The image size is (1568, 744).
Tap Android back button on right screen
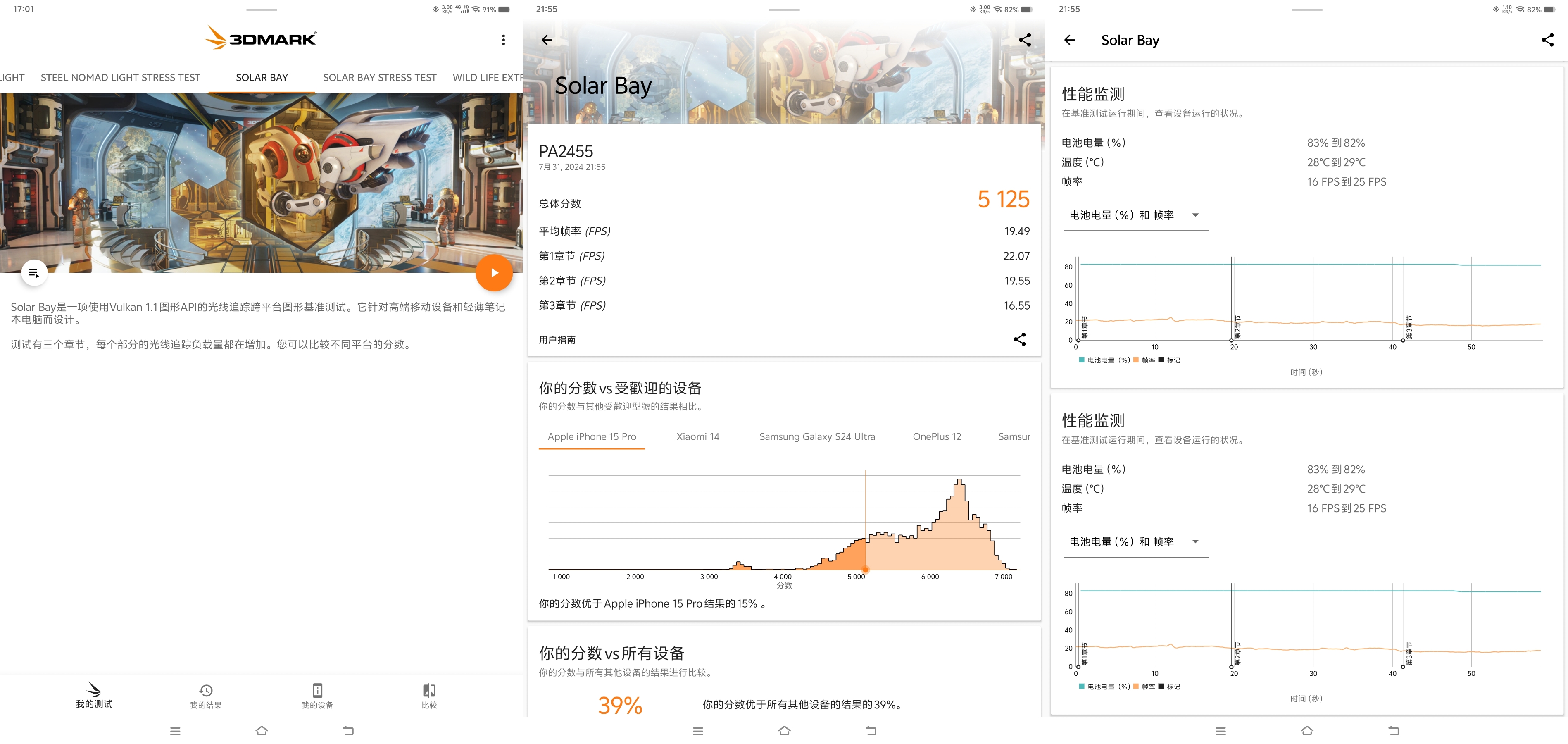[1394, 731]
